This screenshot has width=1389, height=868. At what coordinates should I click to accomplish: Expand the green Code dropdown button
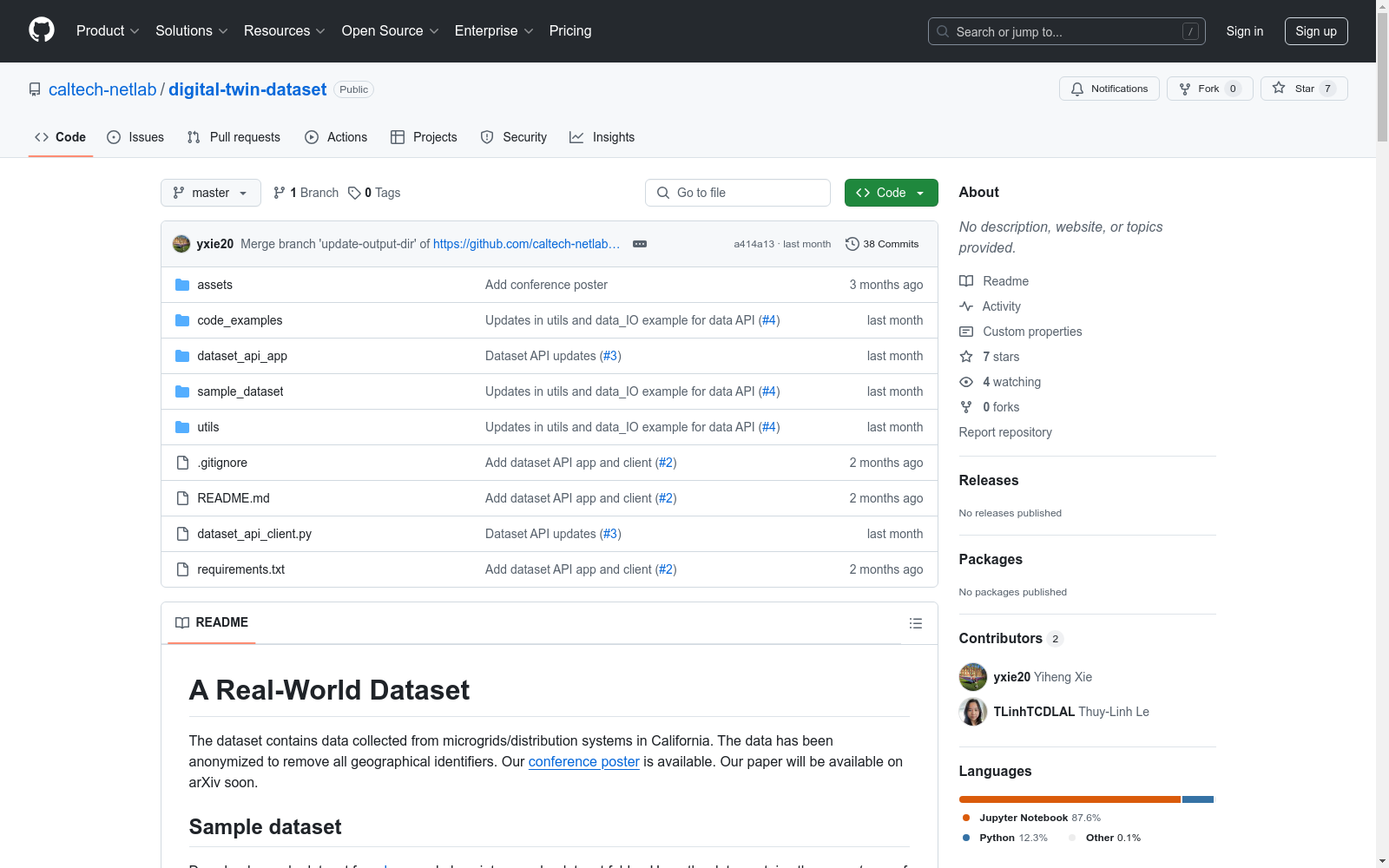coord(891,193)
